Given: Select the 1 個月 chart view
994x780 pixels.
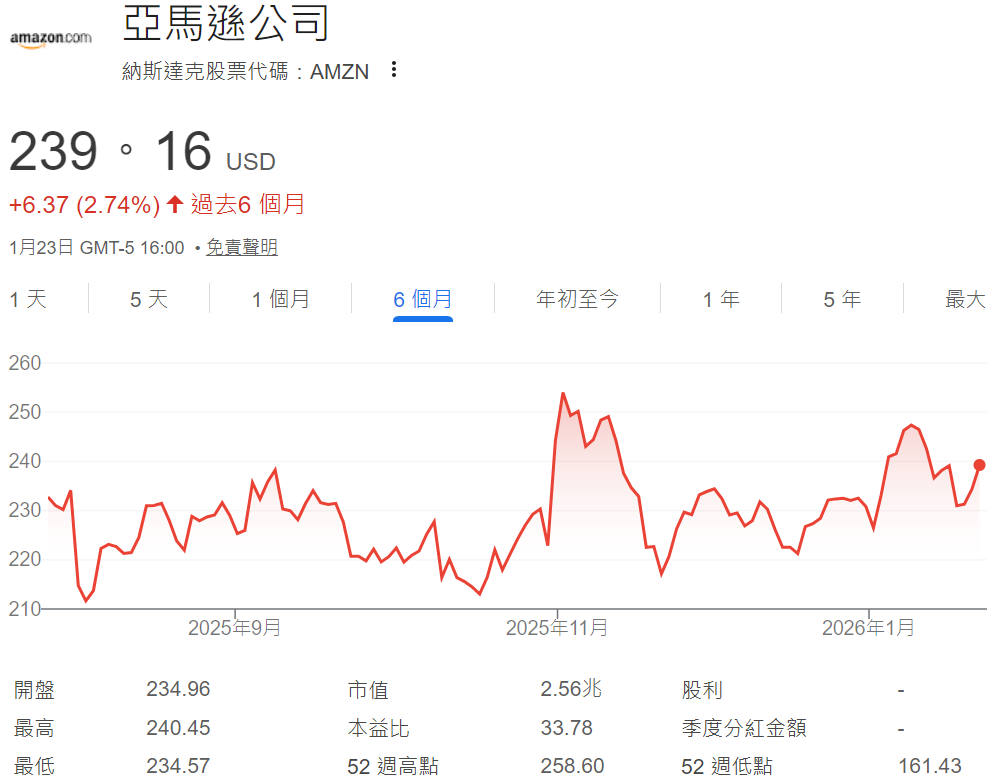Looking at the screenshot, I should coord(280,299).
